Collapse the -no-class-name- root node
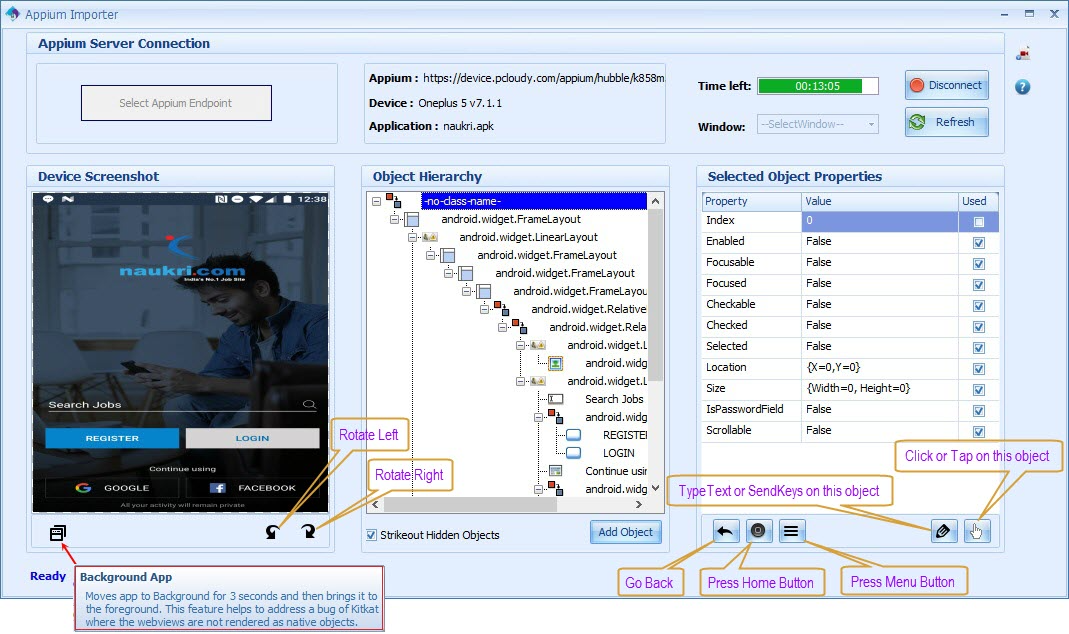Image resolution: width=1069 pixels, height=634 pixels. click(377, 201)
